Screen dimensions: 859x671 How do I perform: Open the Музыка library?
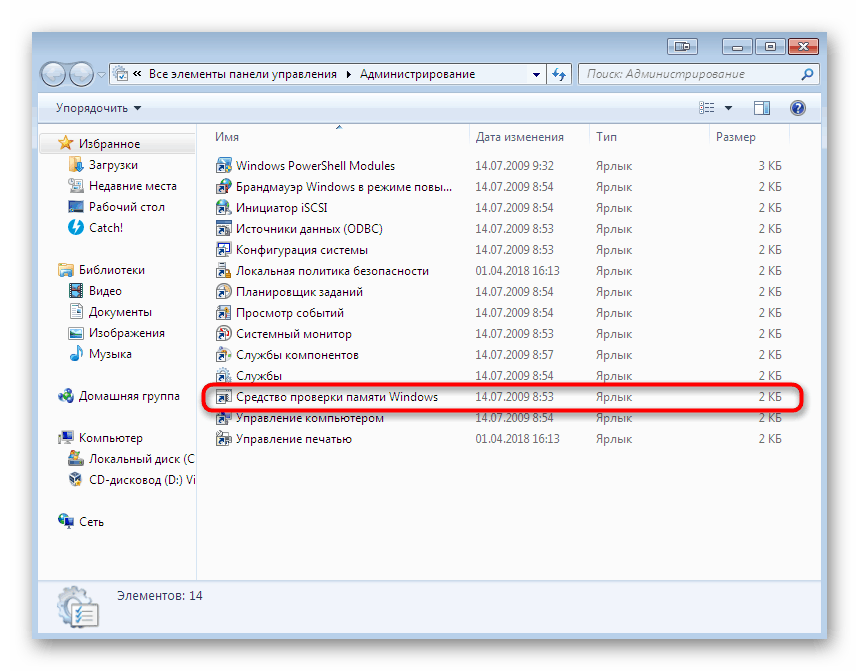110,354
